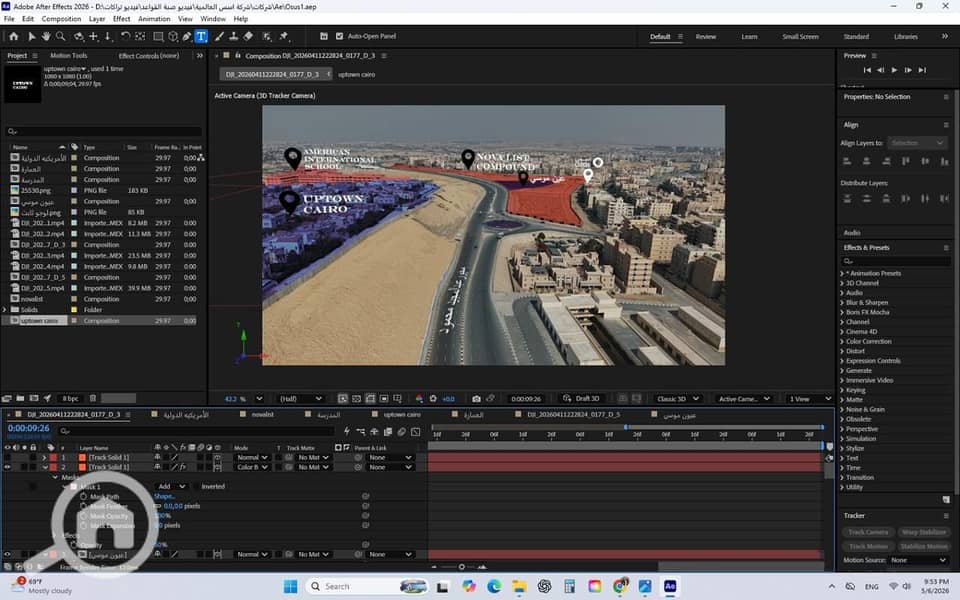Image resolution: width=960 pixels, height=600 pixels.
Task: Toggle the Auto-Open Panel checkbox
Action: (x=339, y=36)
